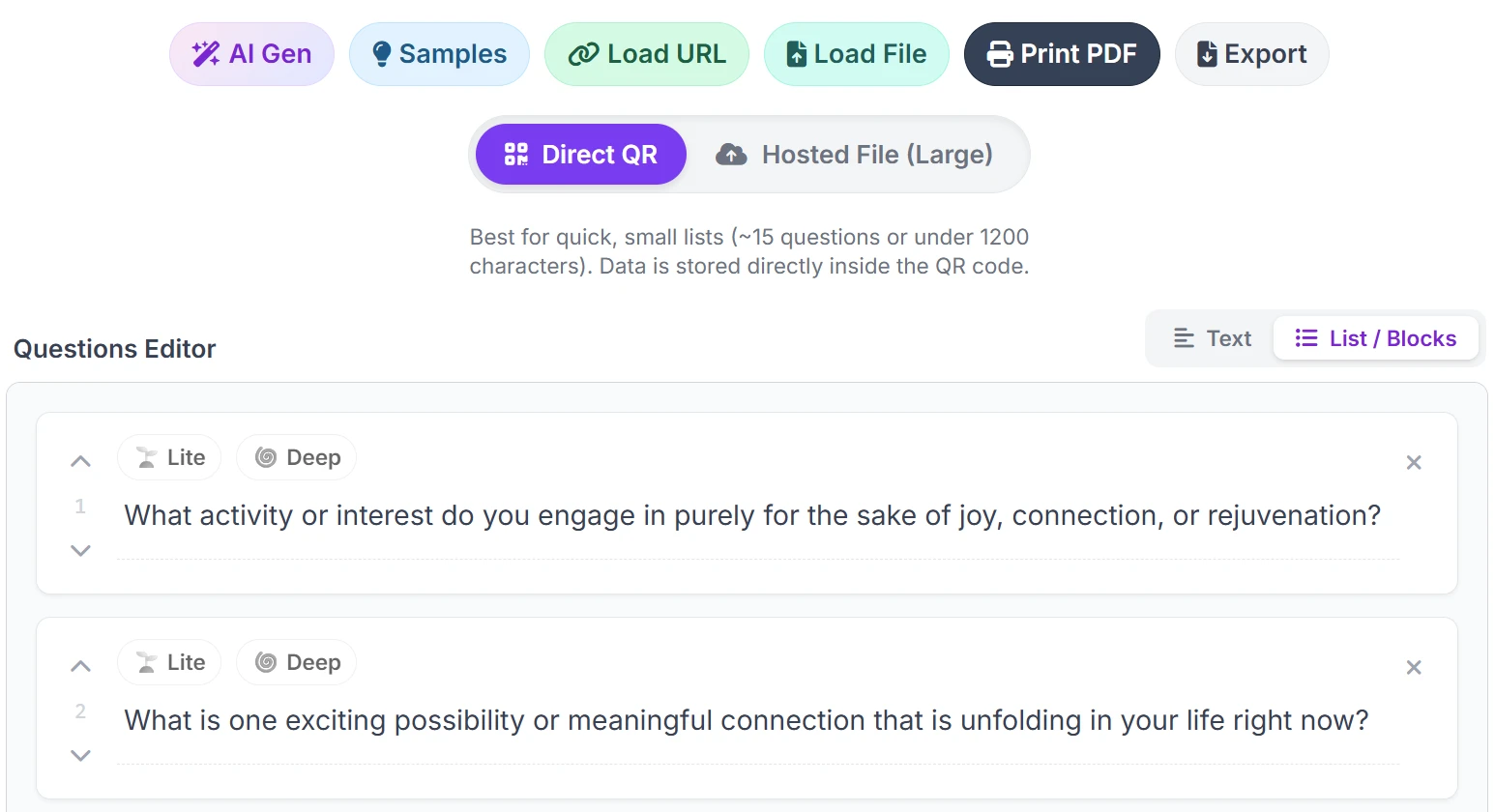The height and width of the screenshot is (812, 1495).
Task: Move question 2 down with chevron
Action: [x=80, y=755]
